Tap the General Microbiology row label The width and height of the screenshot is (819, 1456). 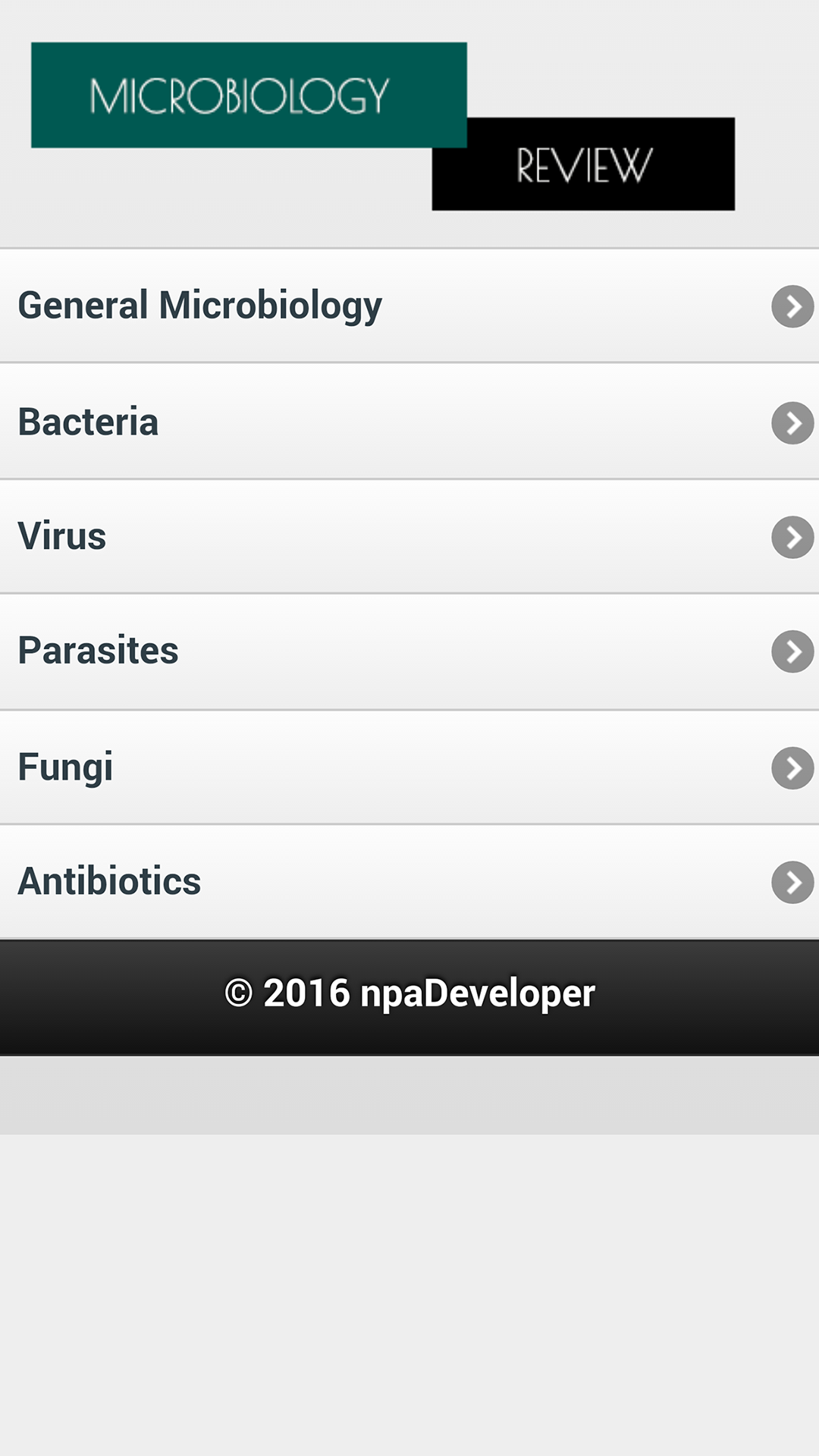tap(200, 305)
